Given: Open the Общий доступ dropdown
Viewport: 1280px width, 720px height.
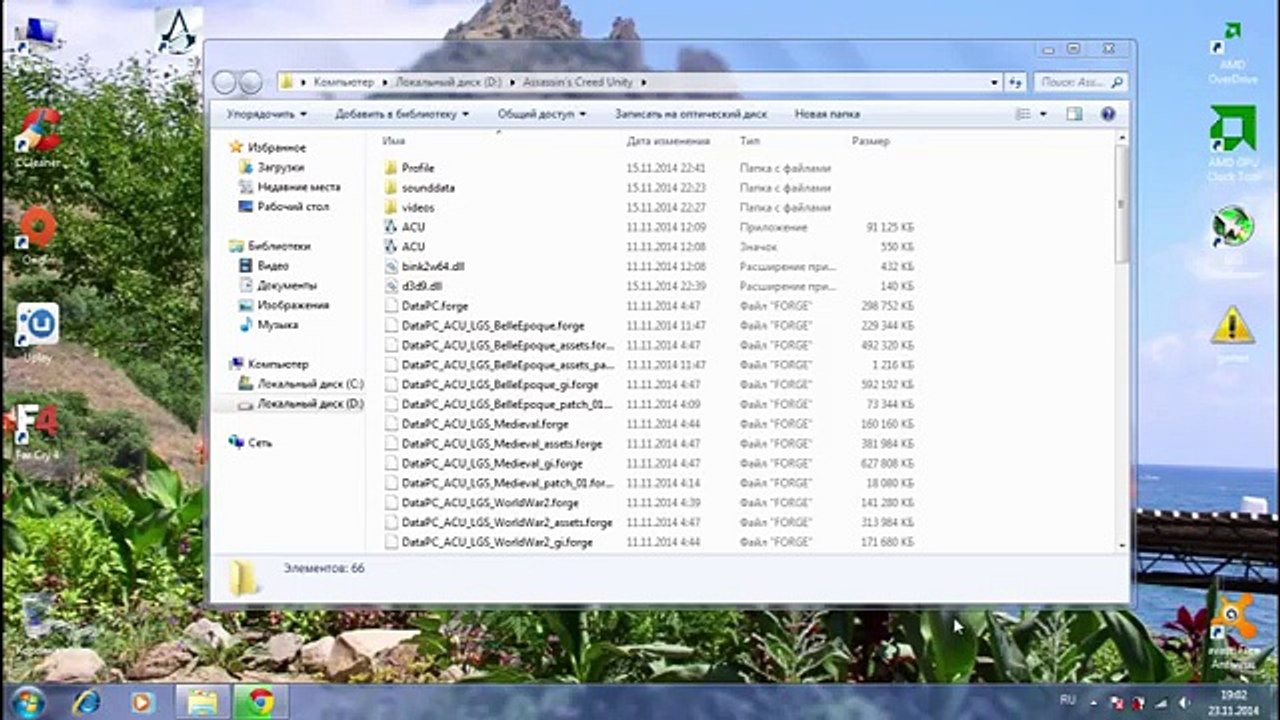Looking at the screenshot, I should (542, 114).
